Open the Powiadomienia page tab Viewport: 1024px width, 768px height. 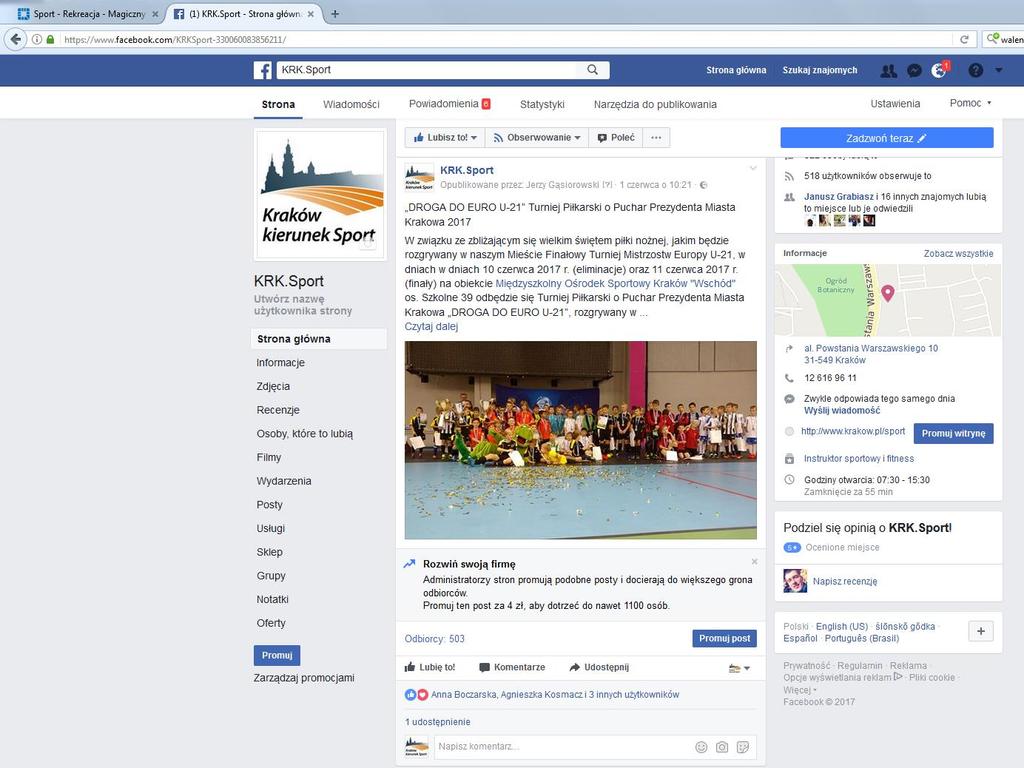point(449,104)
